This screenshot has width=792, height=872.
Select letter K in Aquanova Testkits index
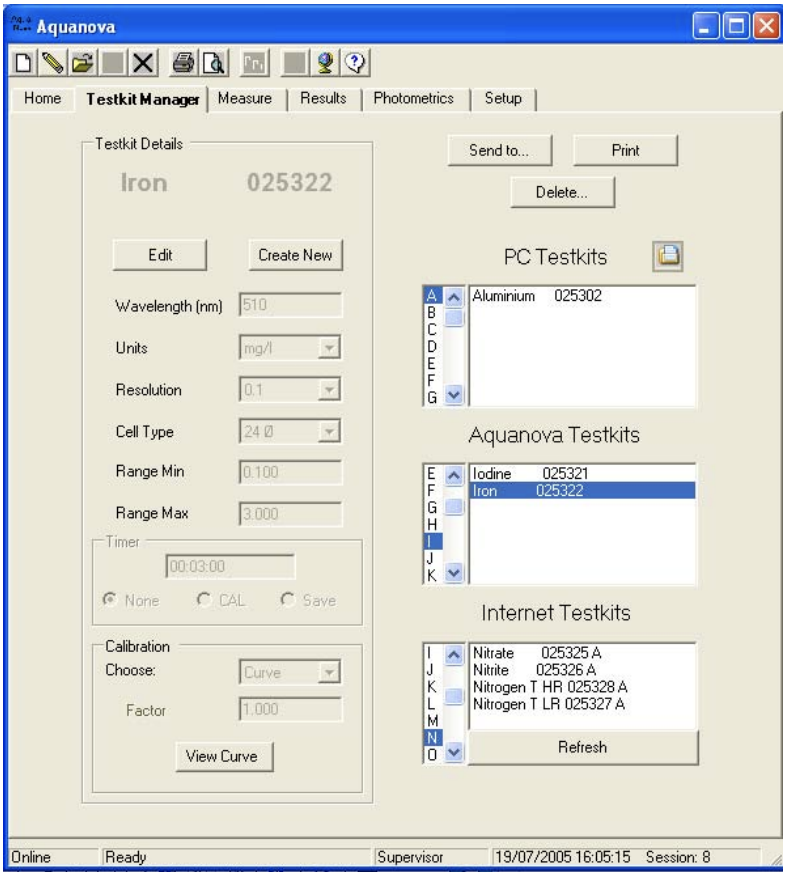pyautogui.click(x=432, y=575)
